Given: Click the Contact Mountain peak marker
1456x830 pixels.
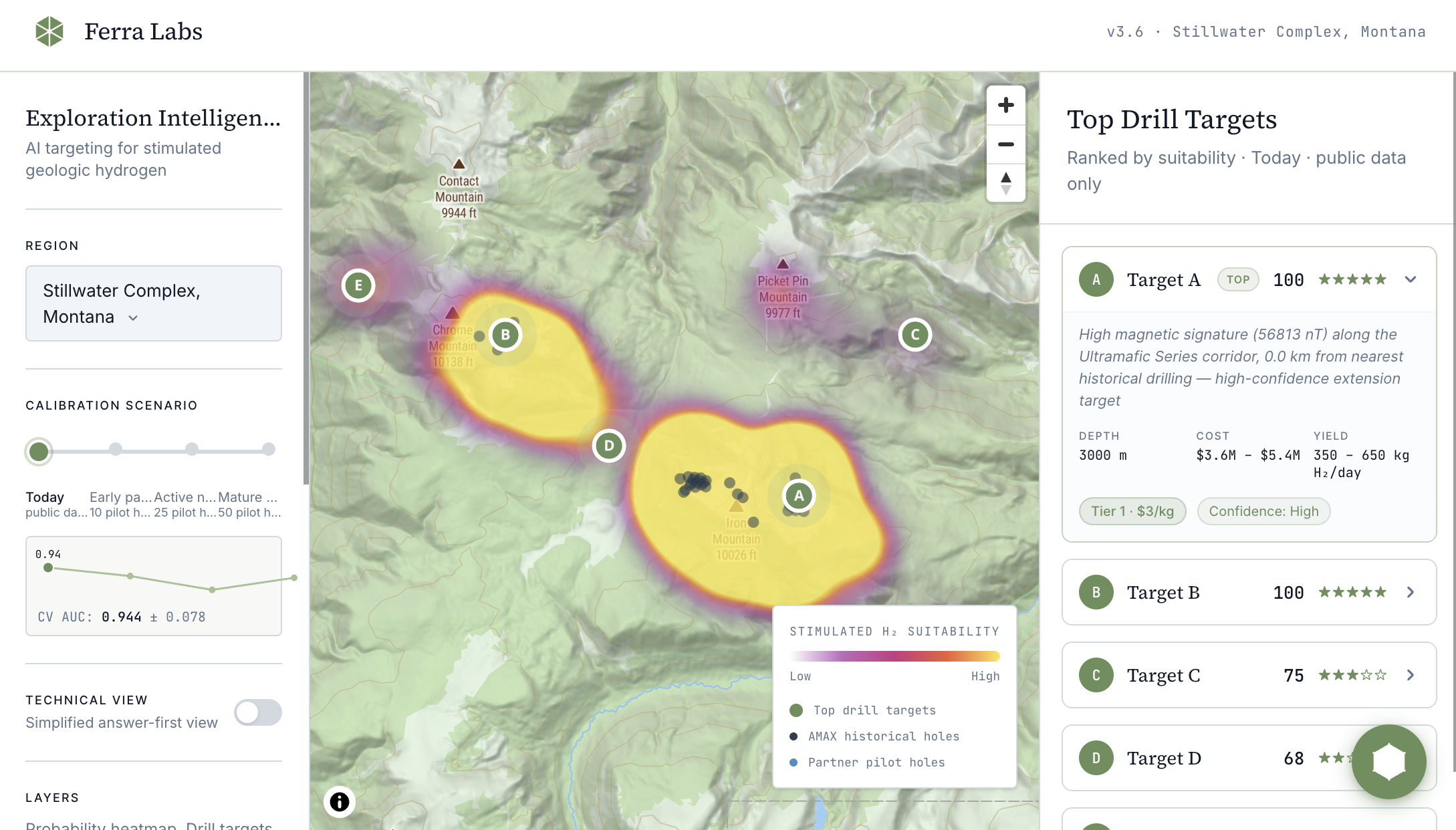Looking at the screenshot, I should (x=459, y=164).
